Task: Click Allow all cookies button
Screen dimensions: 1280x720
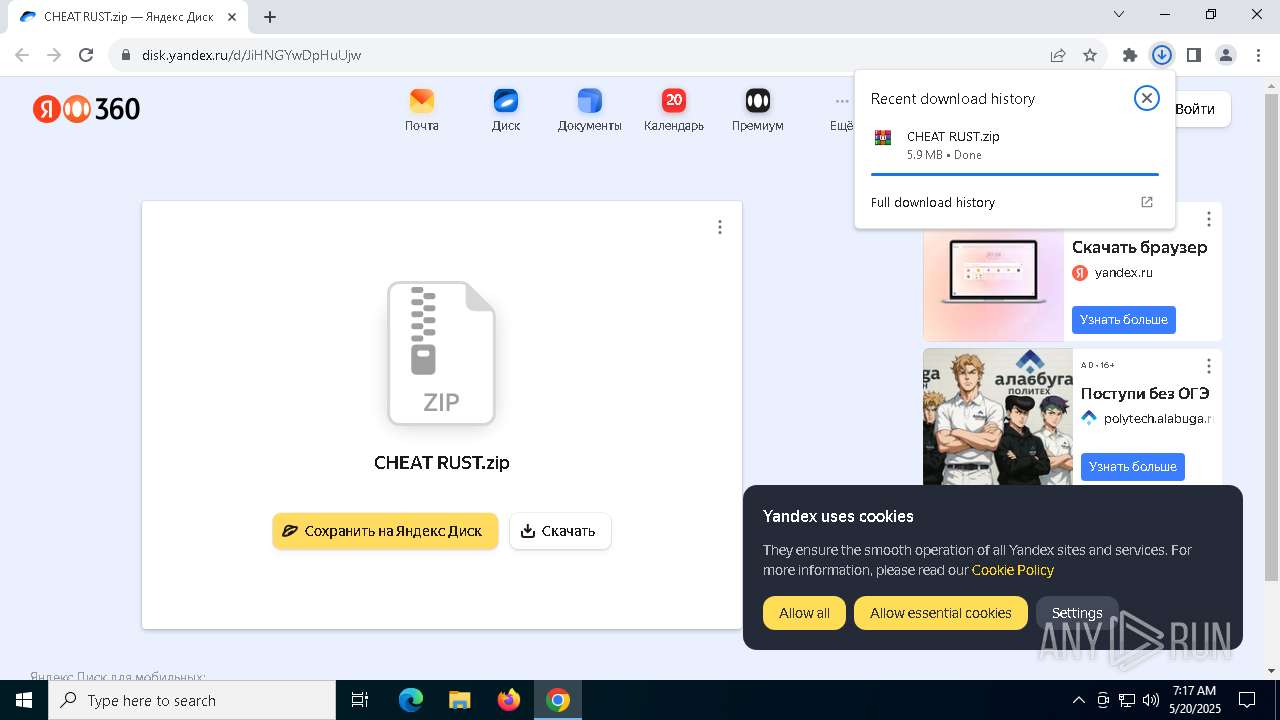Action: point(804,613)
